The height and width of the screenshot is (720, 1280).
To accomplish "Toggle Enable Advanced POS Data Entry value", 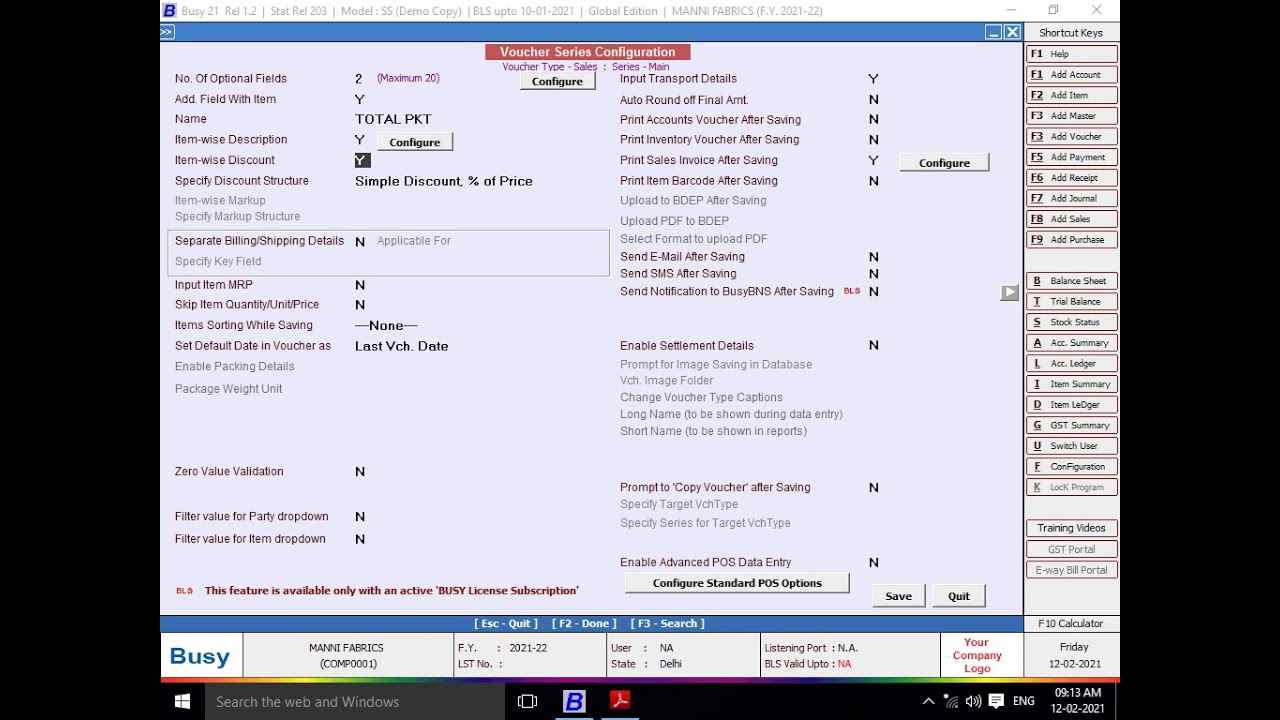I will (874, 563).
